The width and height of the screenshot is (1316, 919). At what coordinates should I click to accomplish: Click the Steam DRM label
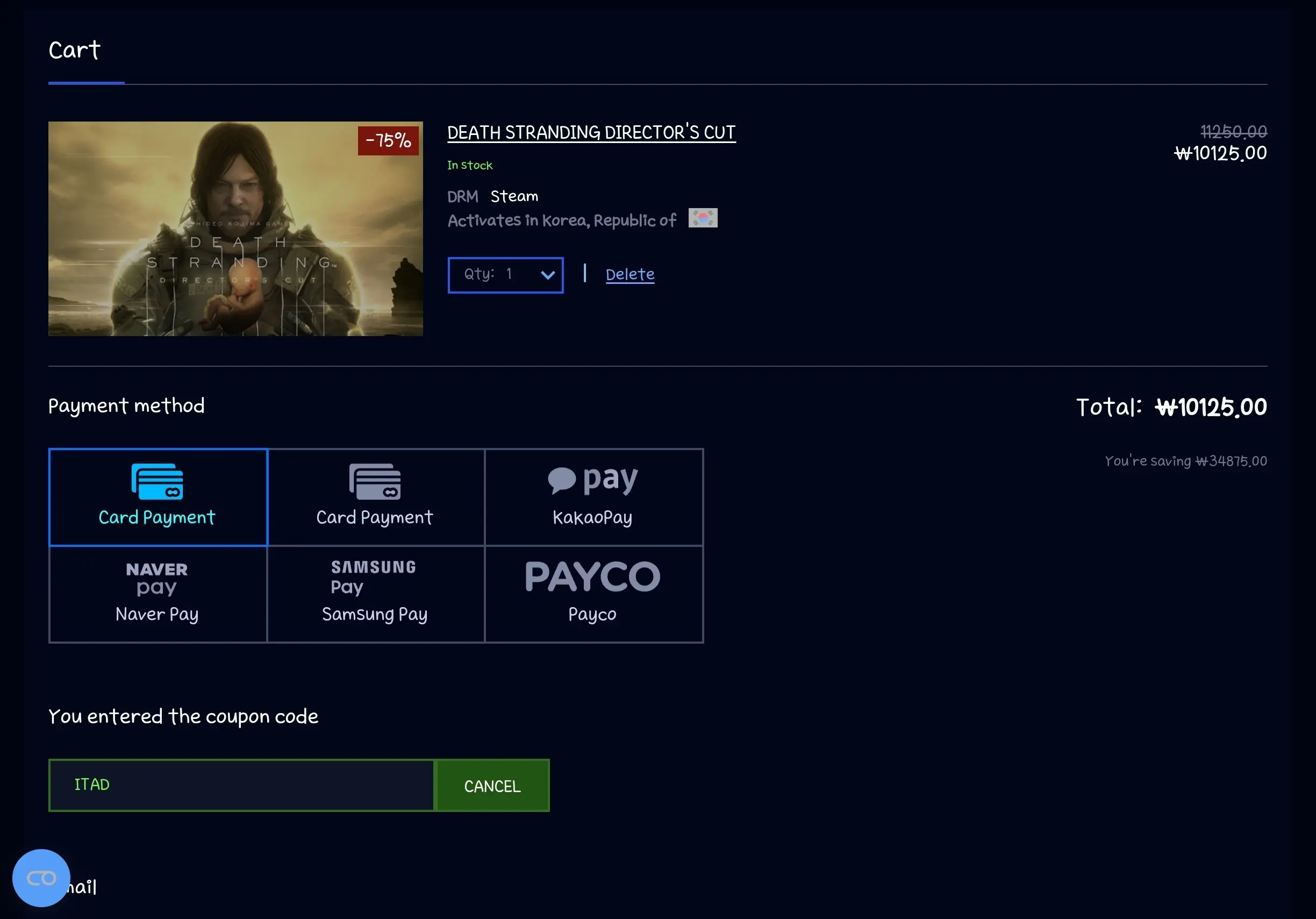514,196
